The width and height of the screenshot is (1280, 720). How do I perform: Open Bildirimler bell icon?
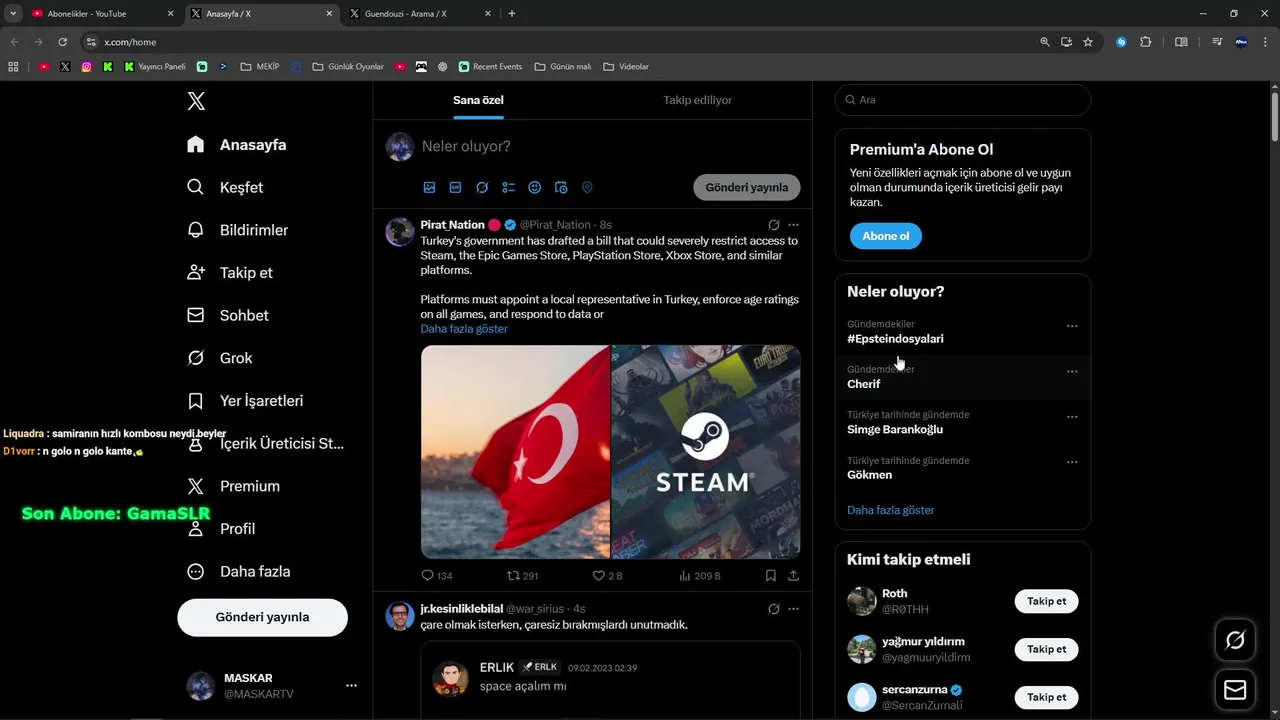tap(196, 230)
